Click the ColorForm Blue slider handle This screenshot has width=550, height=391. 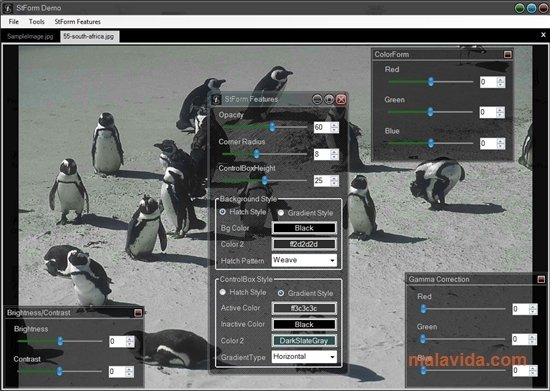[x=431, y=143]
